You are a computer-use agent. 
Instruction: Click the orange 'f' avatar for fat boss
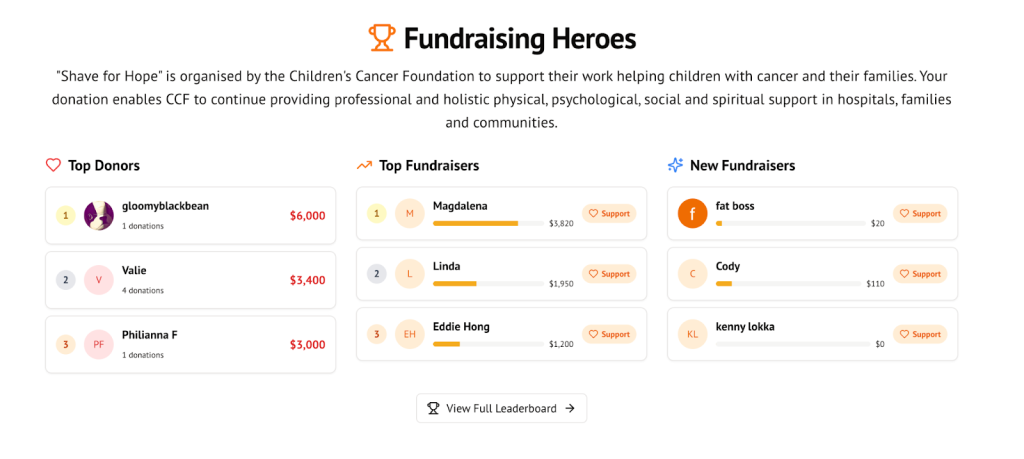coord(693,214)
